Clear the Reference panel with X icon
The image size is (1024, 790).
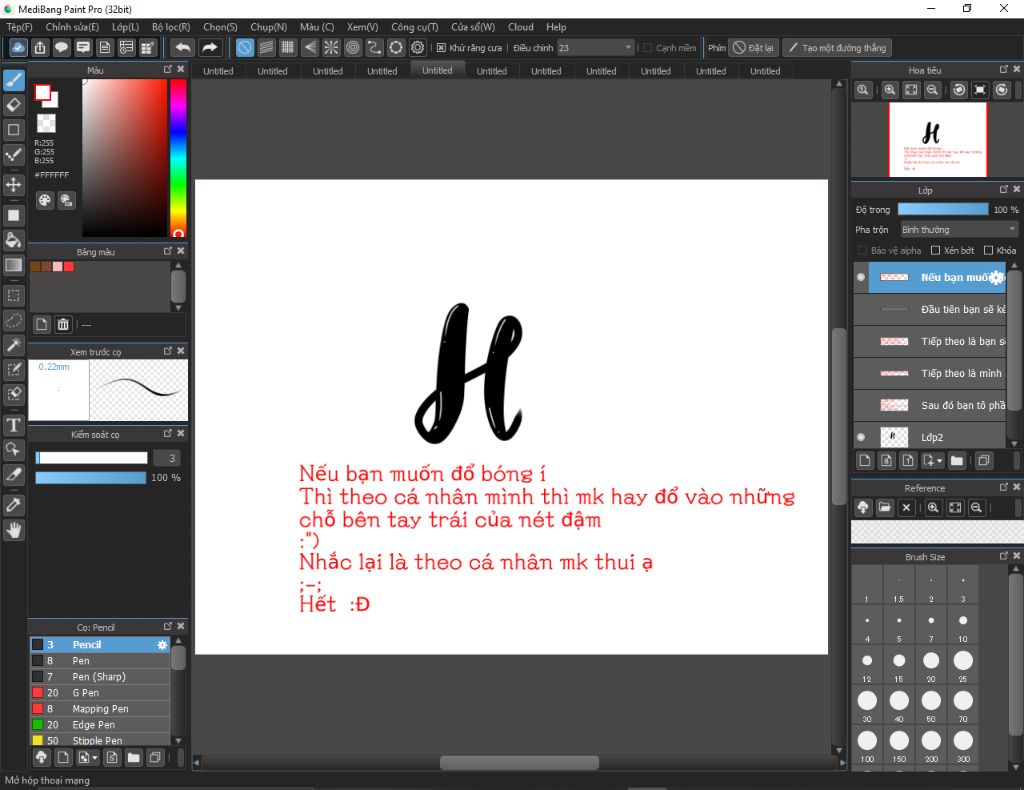906,507
